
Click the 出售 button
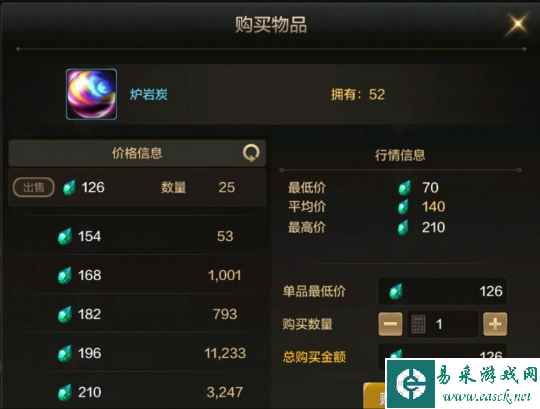pos(34,187)
